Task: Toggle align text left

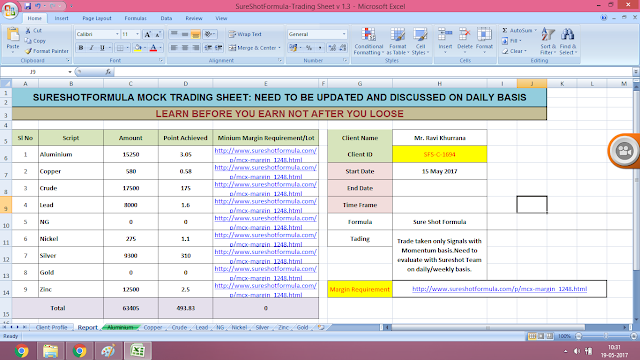Action: coord(174,48)
